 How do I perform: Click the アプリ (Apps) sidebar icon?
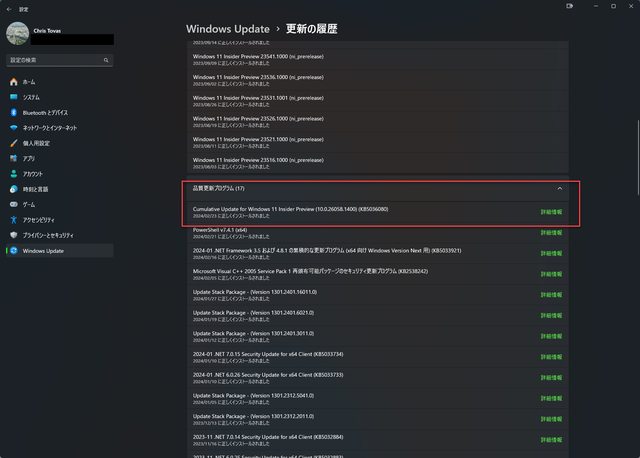coord(14,158)
